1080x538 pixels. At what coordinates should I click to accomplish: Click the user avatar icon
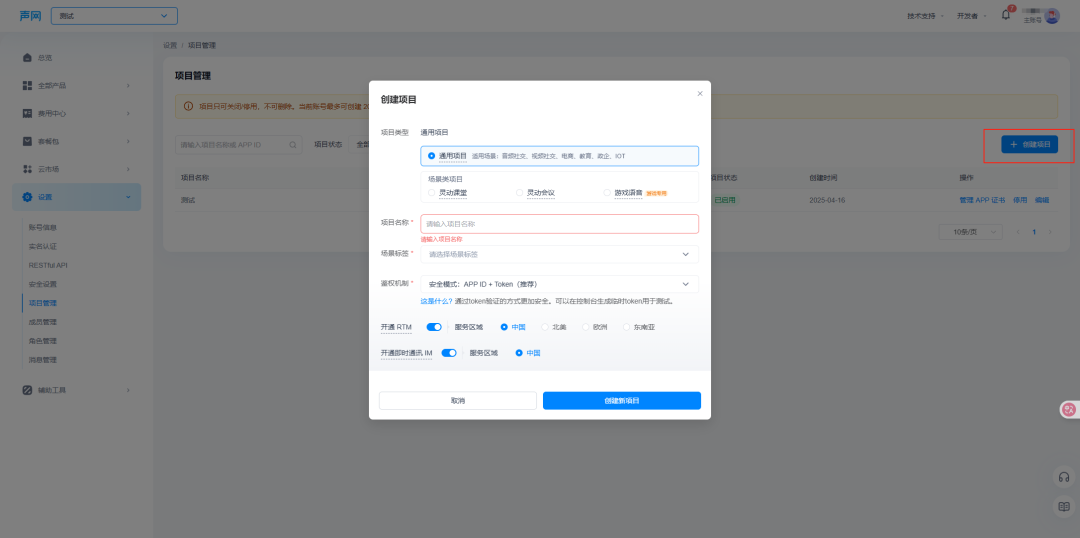(x=1052, y=16)
